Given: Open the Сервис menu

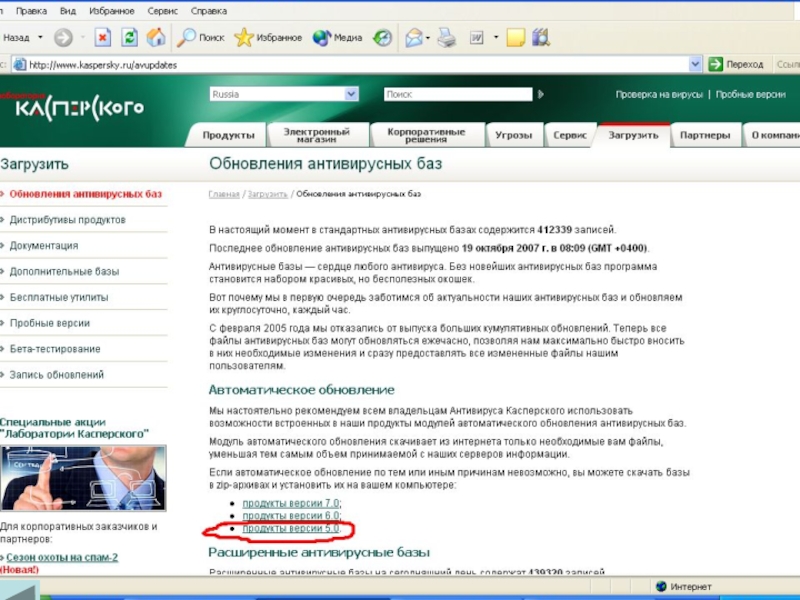Looking at the screenshot, I should [163, 11].
